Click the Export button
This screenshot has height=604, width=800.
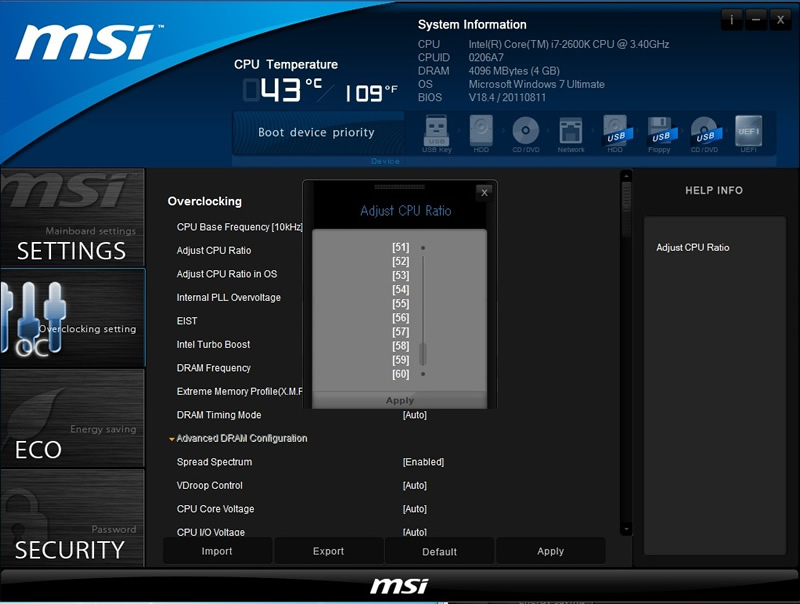329,551
